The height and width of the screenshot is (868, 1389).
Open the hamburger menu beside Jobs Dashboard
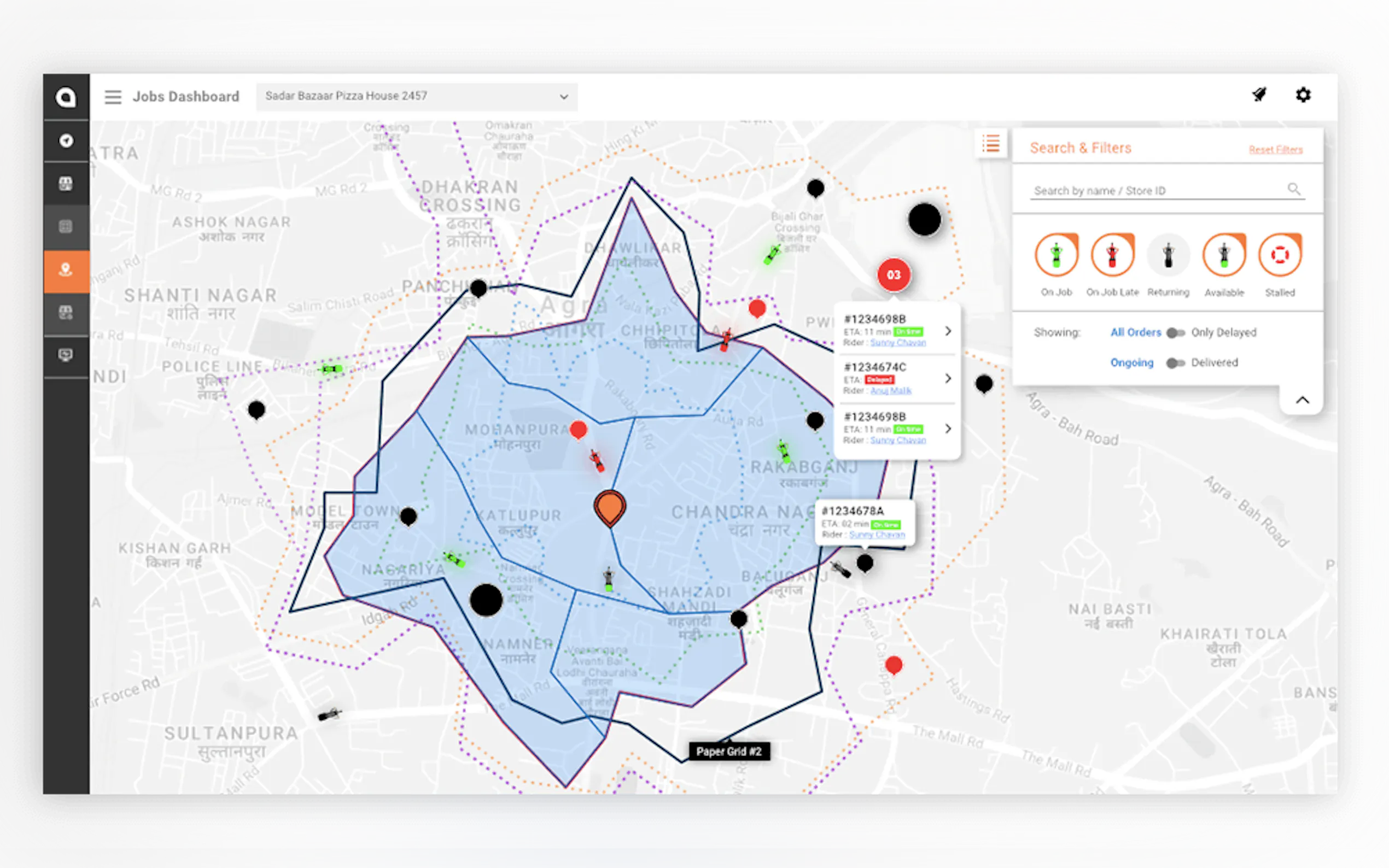pos(113,96)
